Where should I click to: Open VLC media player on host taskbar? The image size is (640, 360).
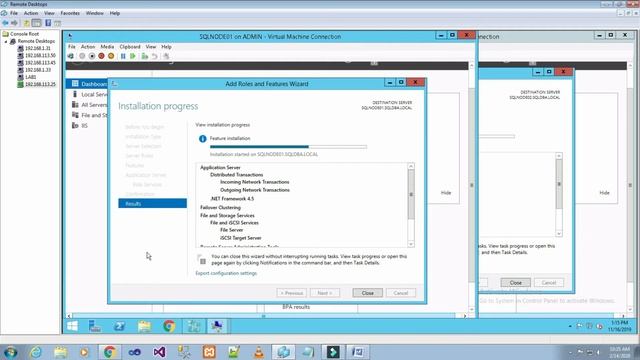click(258, 351)
